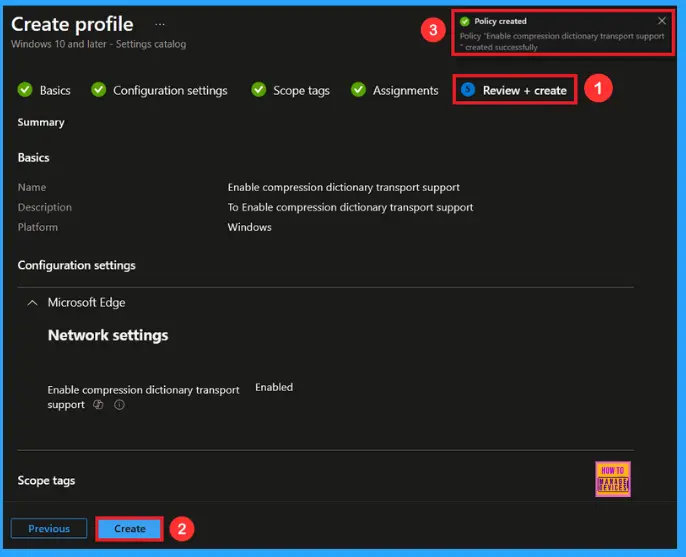
Task: Collapse the Microsoft Edge section
Action: pos(32,303)
